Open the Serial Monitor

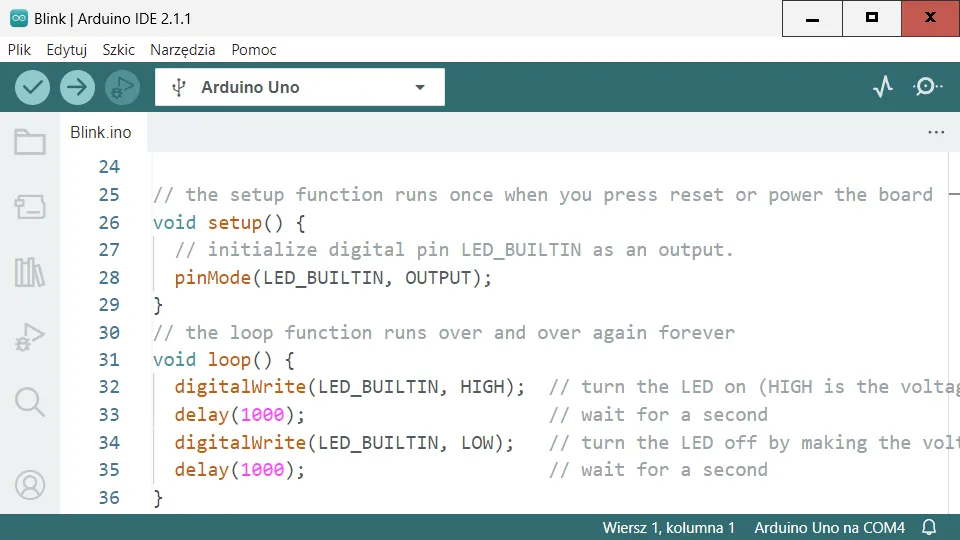[928, 87]
